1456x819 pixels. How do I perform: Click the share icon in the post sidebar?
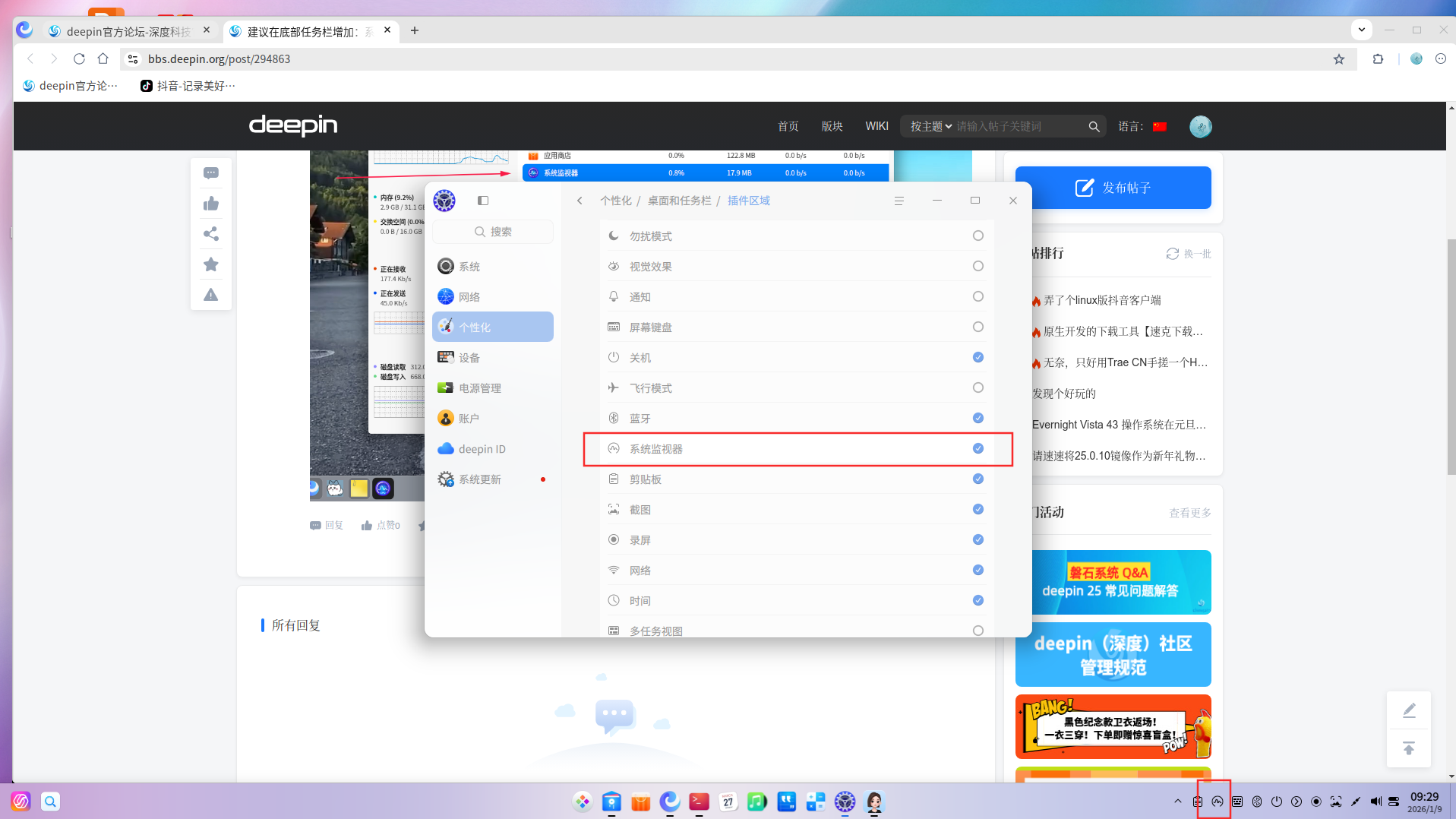point(211,234)
